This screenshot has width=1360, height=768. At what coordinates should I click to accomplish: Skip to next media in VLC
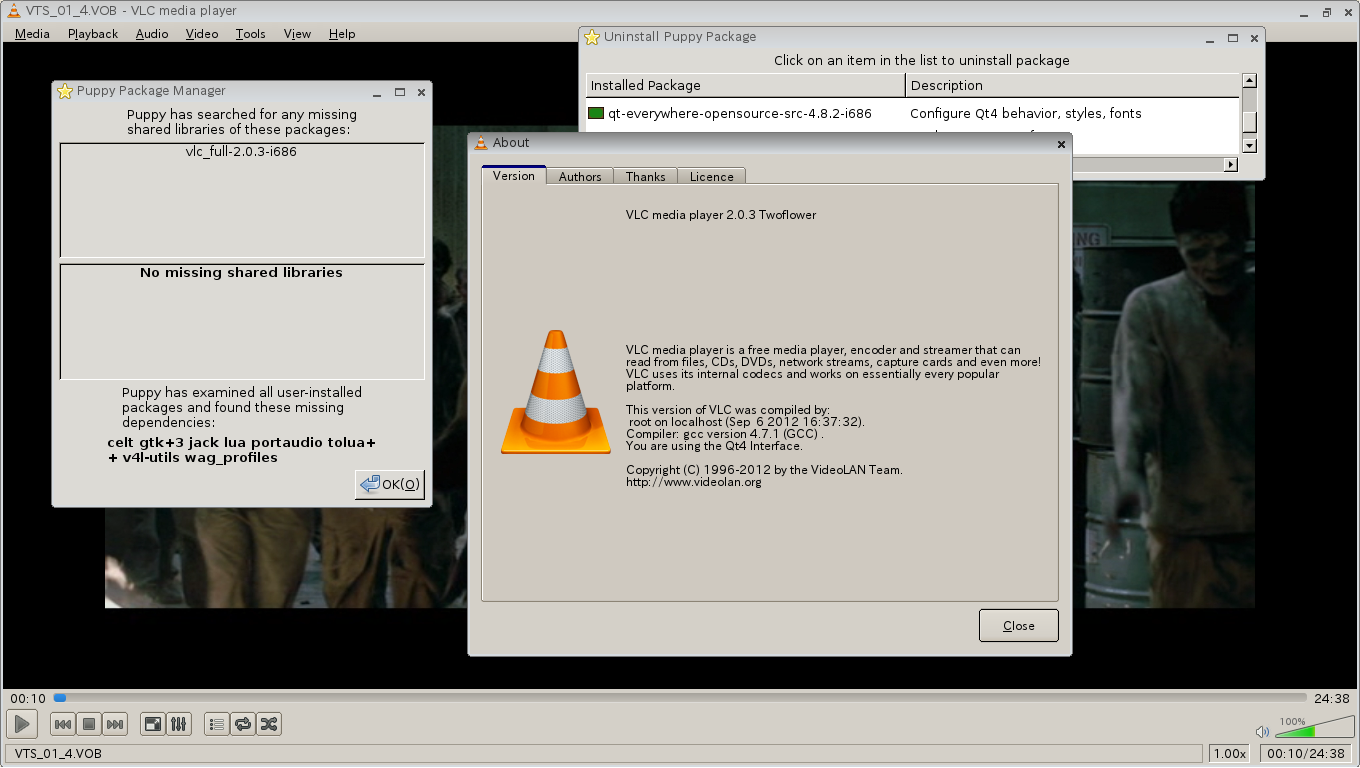[x=115, y=724]
